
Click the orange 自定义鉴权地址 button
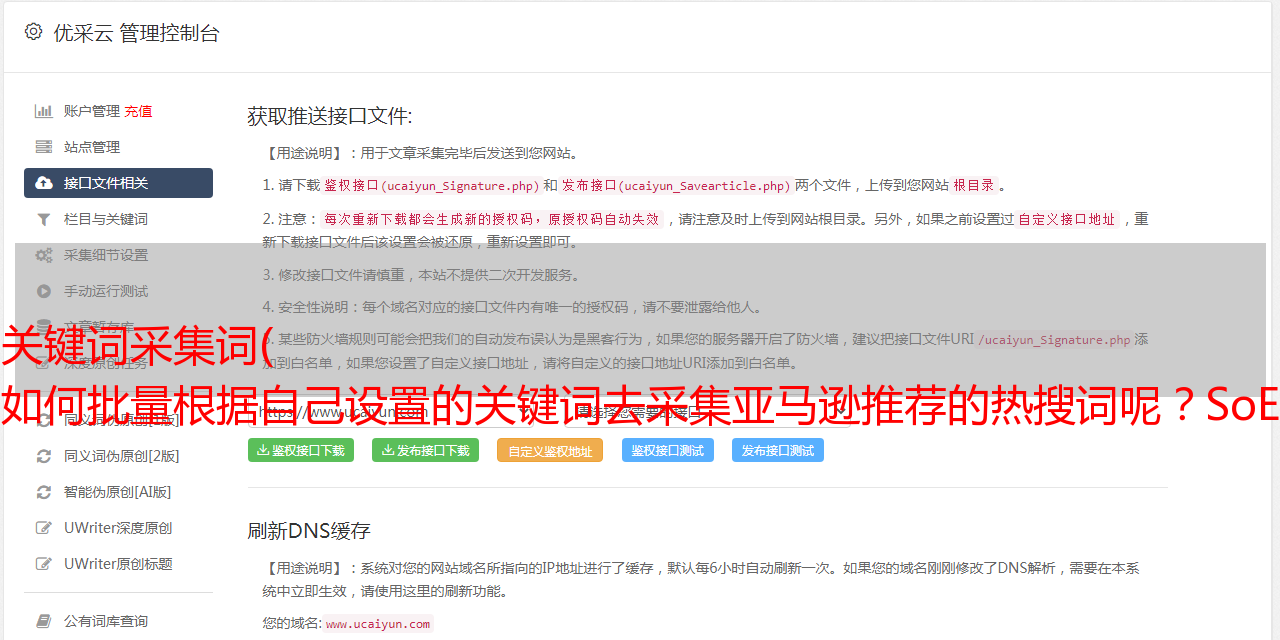click(x=550, y=451)
